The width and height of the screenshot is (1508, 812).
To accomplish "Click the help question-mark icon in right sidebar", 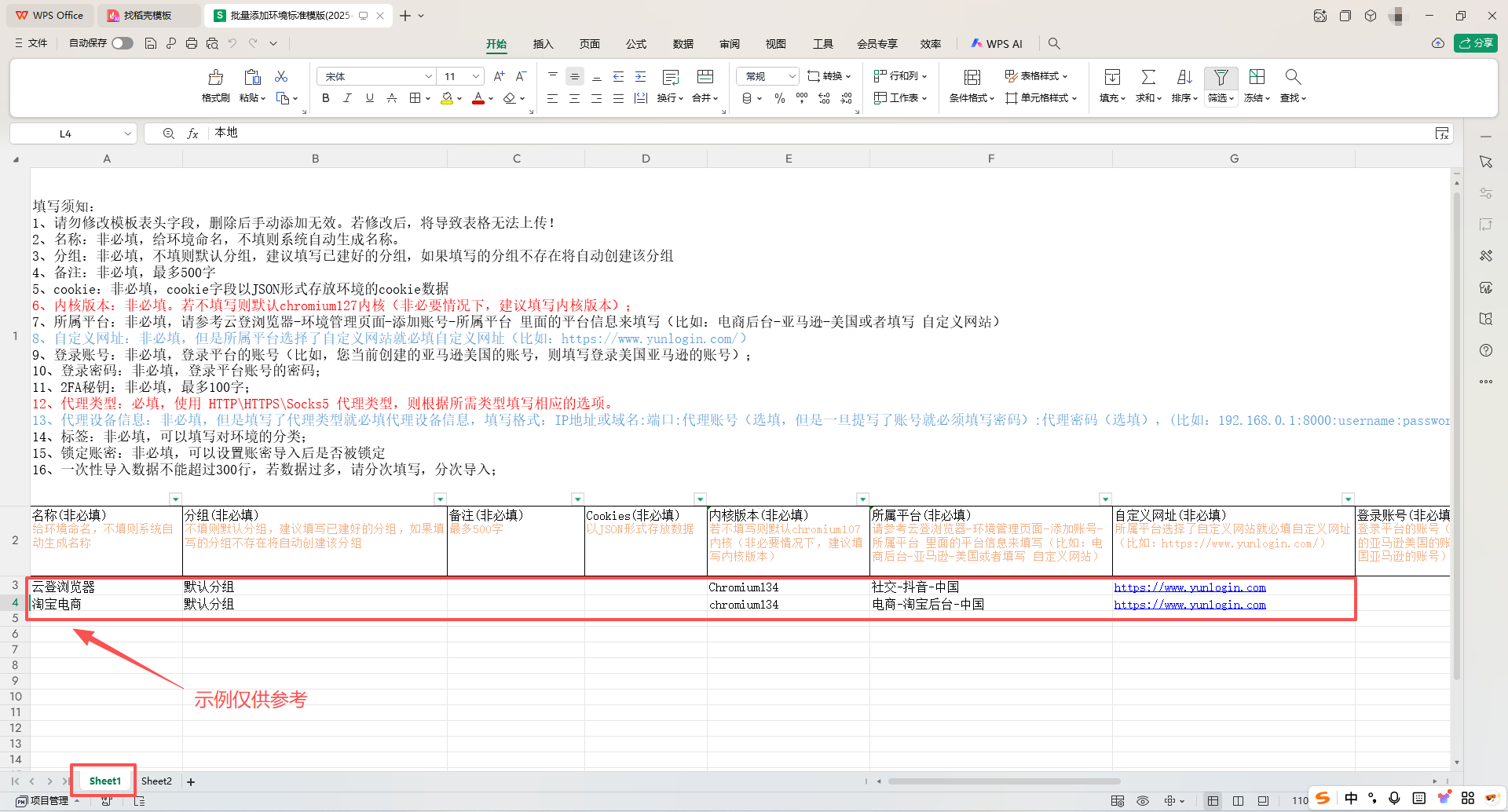I will point(1485,350).
